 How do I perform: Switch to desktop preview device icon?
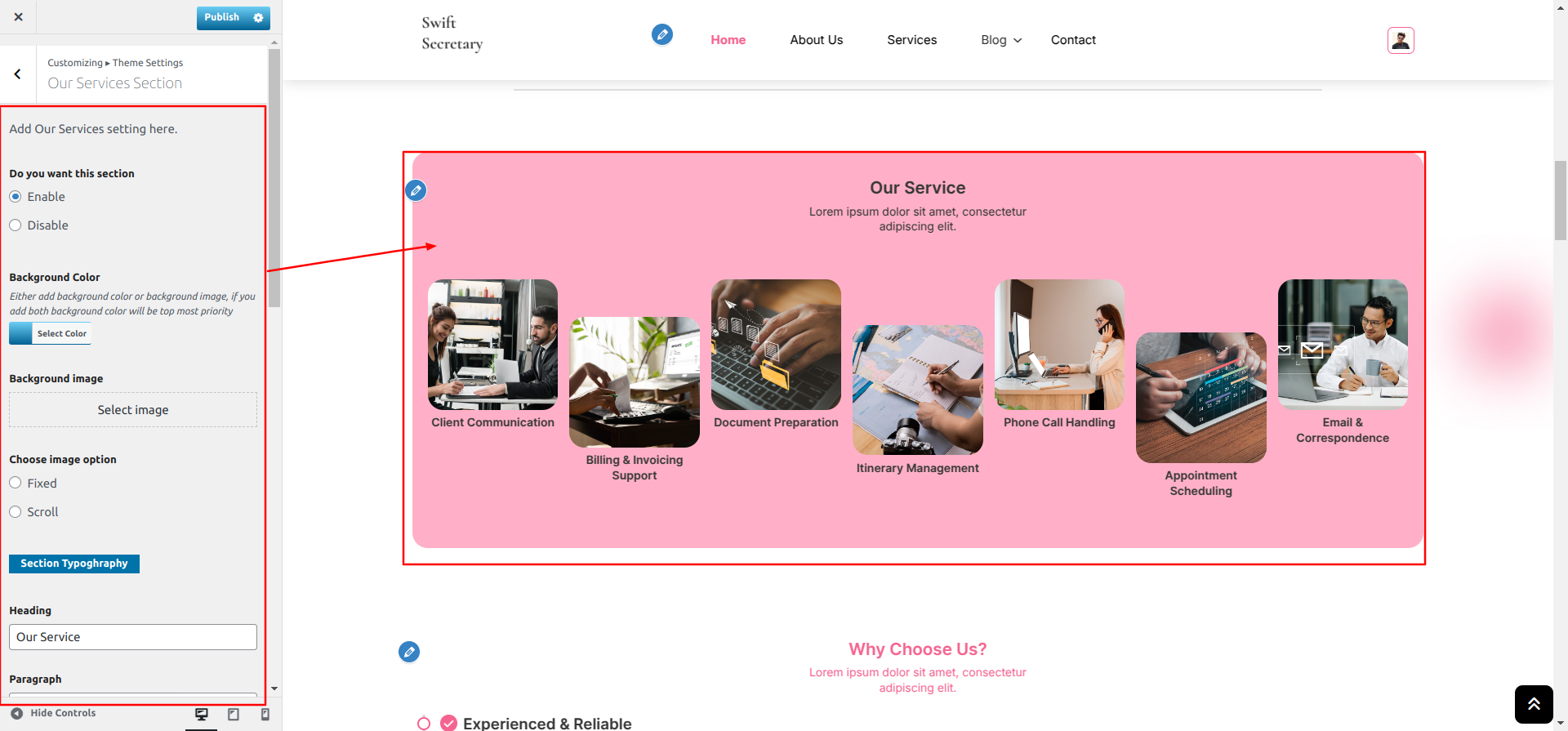point(202,714)
